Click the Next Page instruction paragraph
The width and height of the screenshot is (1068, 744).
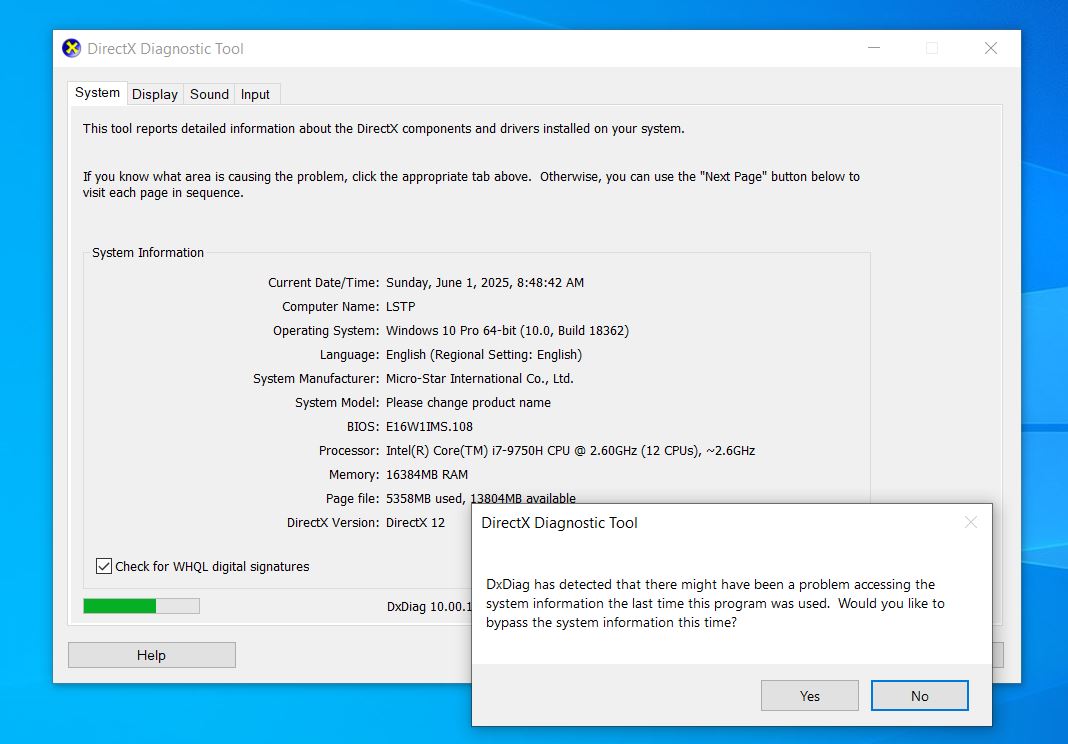coord(471,185)
